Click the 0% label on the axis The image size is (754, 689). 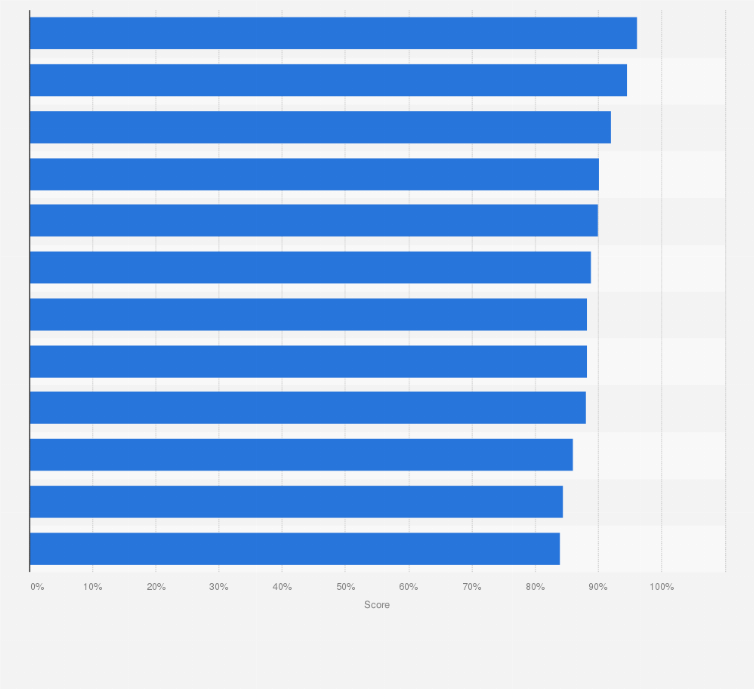tap(37, 586)
